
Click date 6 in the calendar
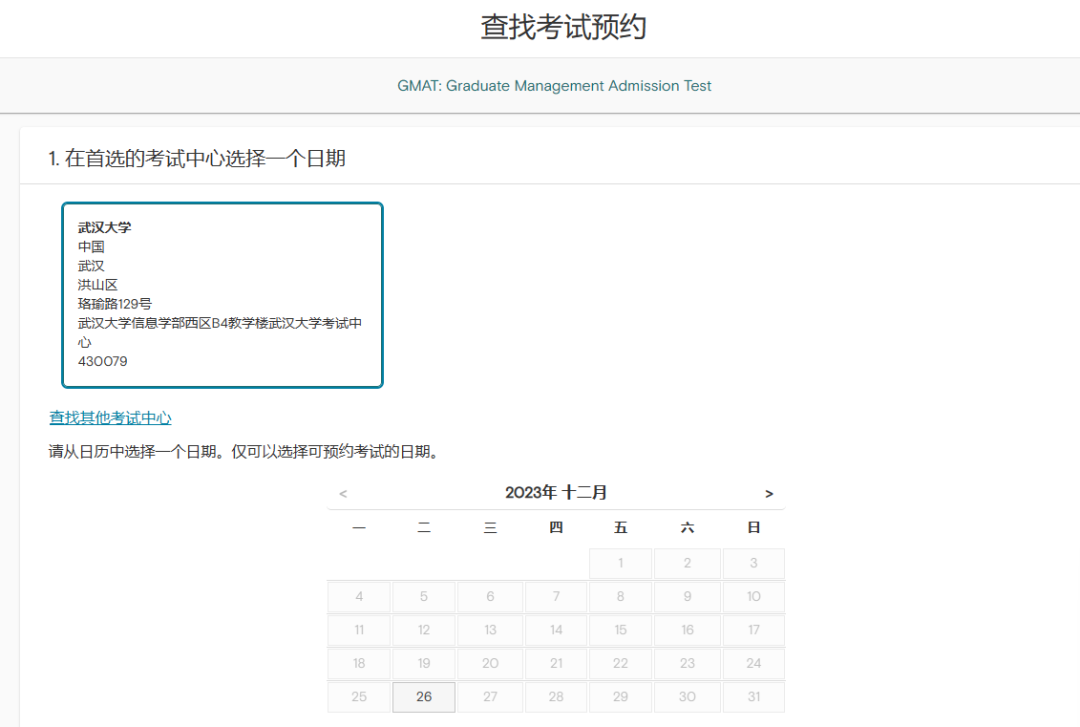pos(490,596)
